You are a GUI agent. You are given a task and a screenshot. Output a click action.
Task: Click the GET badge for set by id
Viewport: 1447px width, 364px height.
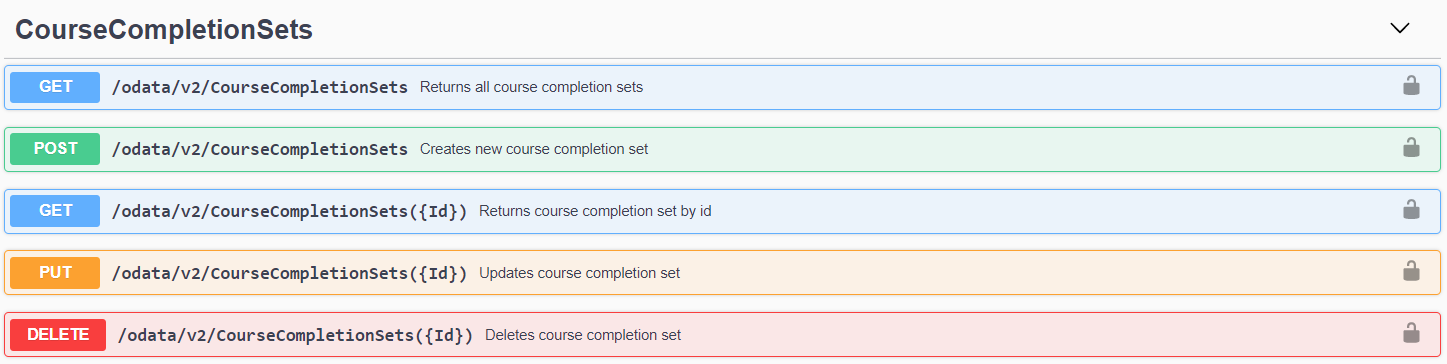[x=55, y=211]
